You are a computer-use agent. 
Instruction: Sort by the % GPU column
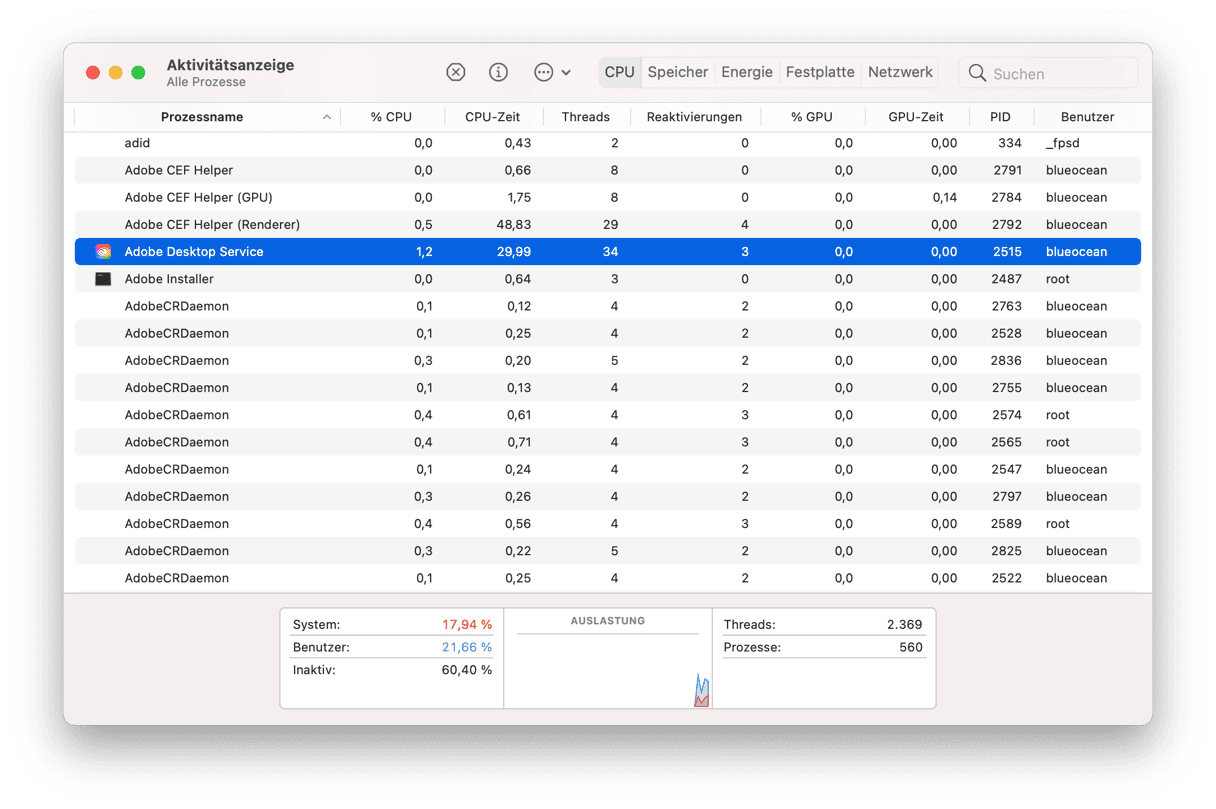pos(812,117)
